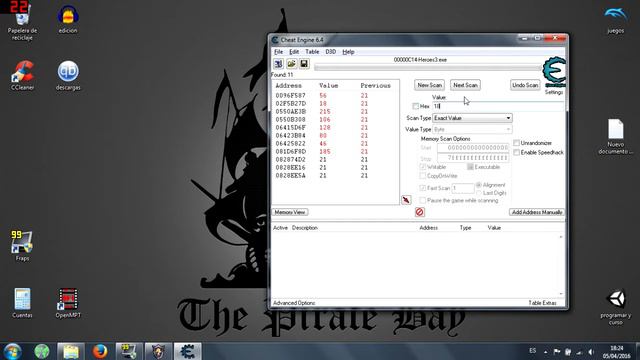Image resolution: width=640 pixels, height=360 pixels.
Task: Click the volume speaker tray icon
Action: pyautogui.click(x=591, y=352)
